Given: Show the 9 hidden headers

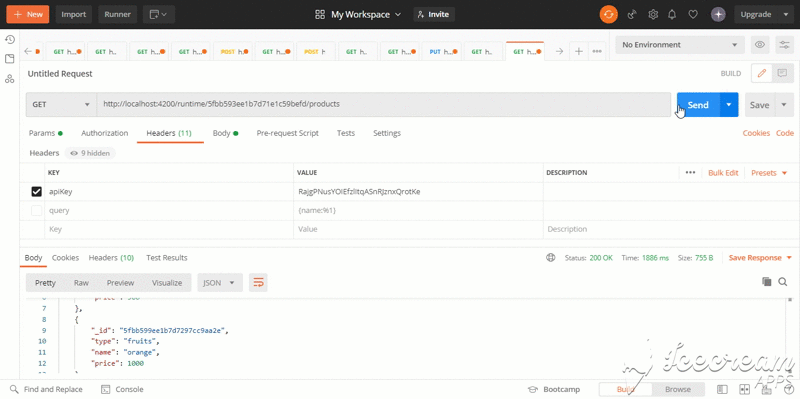Looking at the screenshot, I should tap(90, 153).
